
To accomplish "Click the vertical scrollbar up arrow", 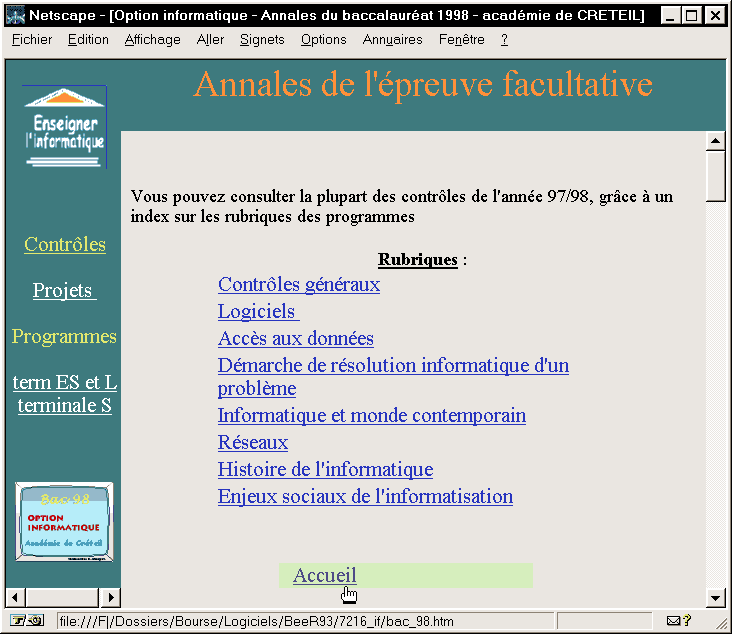I will pos(715,142).
